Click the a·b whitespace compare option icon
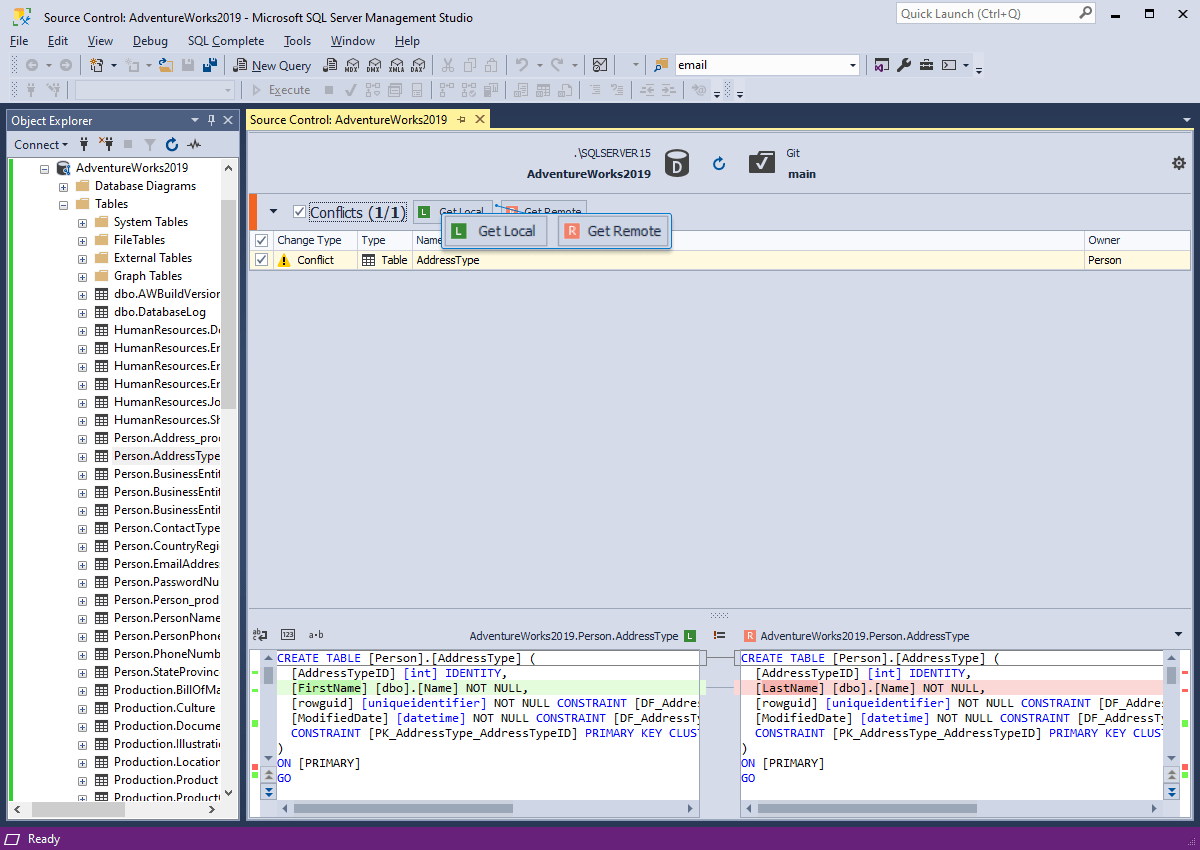 tap(316, 635)
